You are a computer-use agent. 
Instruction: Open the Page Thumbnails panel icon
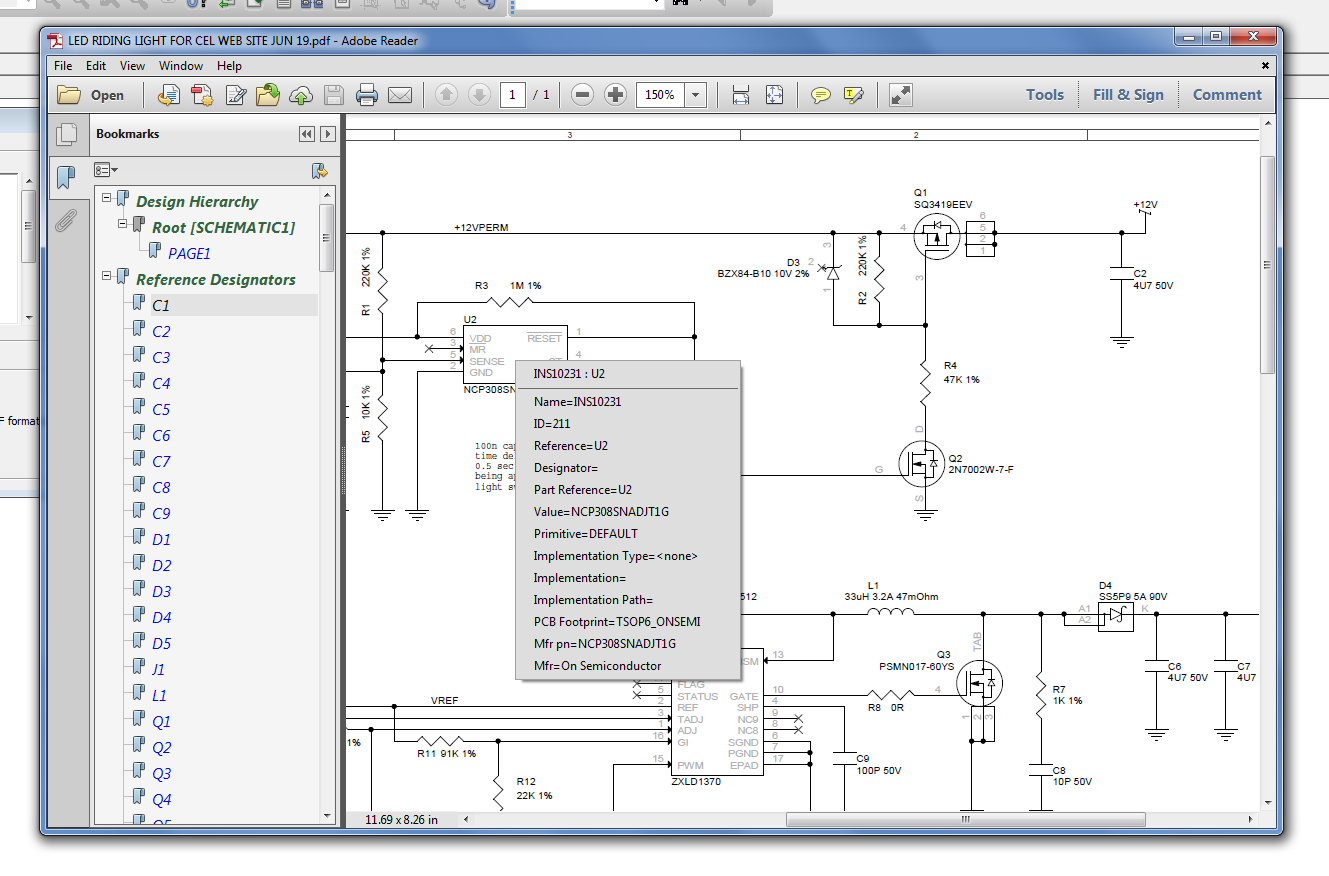pyautogui.click(x=66, y=134)
